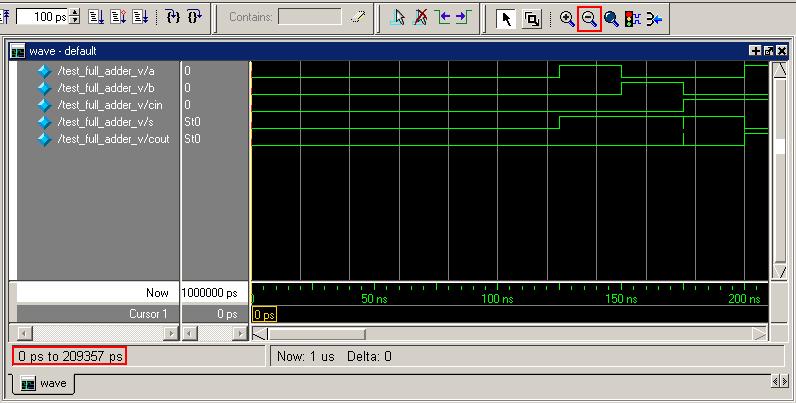
Task: Click the plus icon on wave title bar
Action: coord(756,51)
